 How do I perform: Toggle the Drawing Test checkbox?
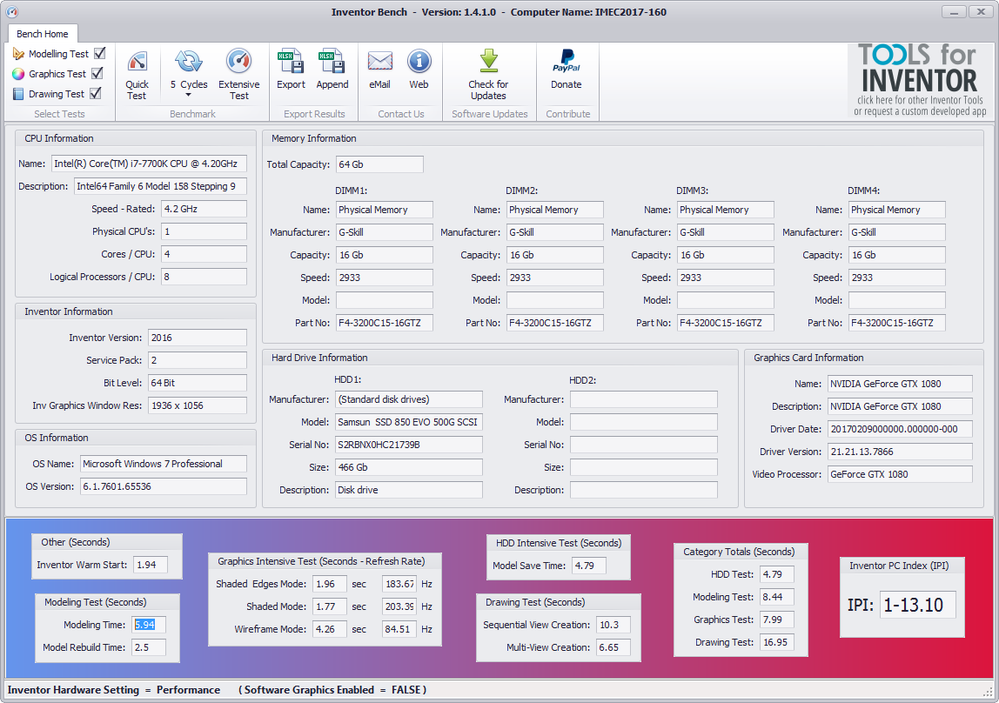(96, 94)
